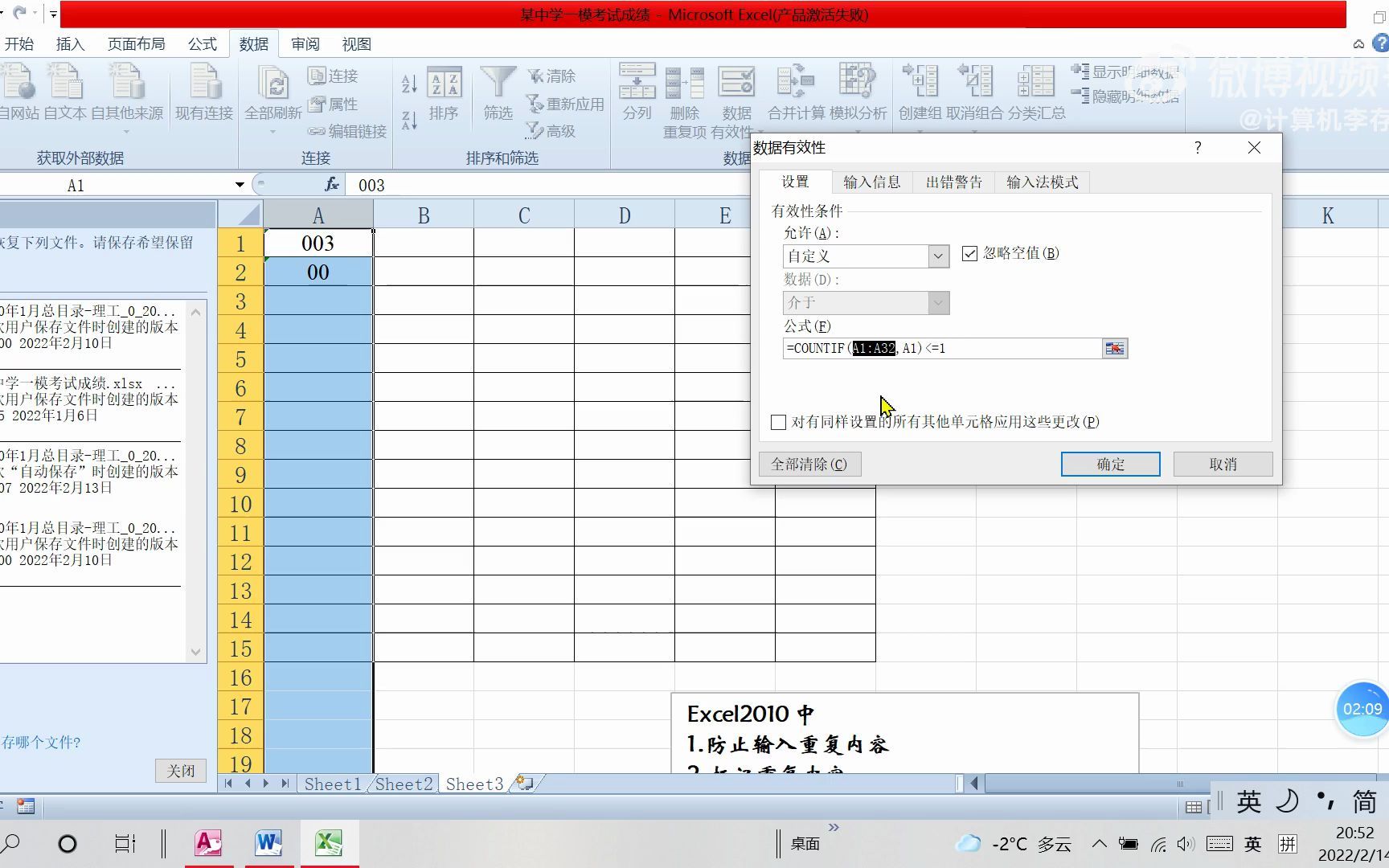The width and height of the screenshot is (1389, 868).
Task: Open the 输入信息 tab in dialog
Action: [872, 182]
